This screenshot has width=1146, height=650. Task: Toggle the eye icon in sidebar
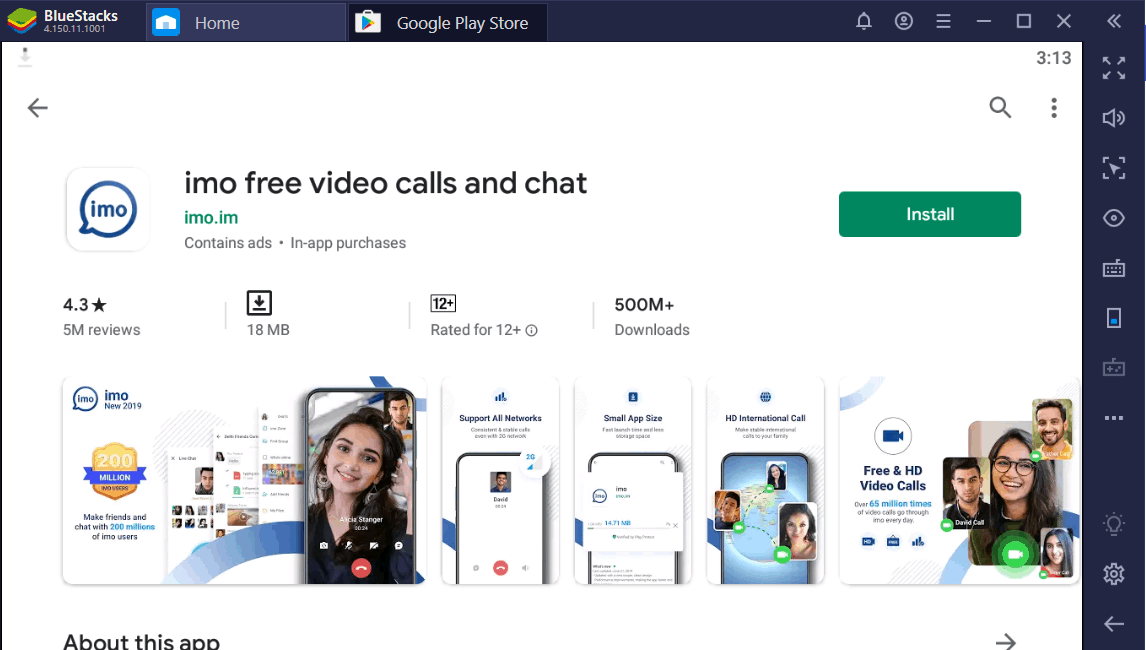(x=1114, y=218)
